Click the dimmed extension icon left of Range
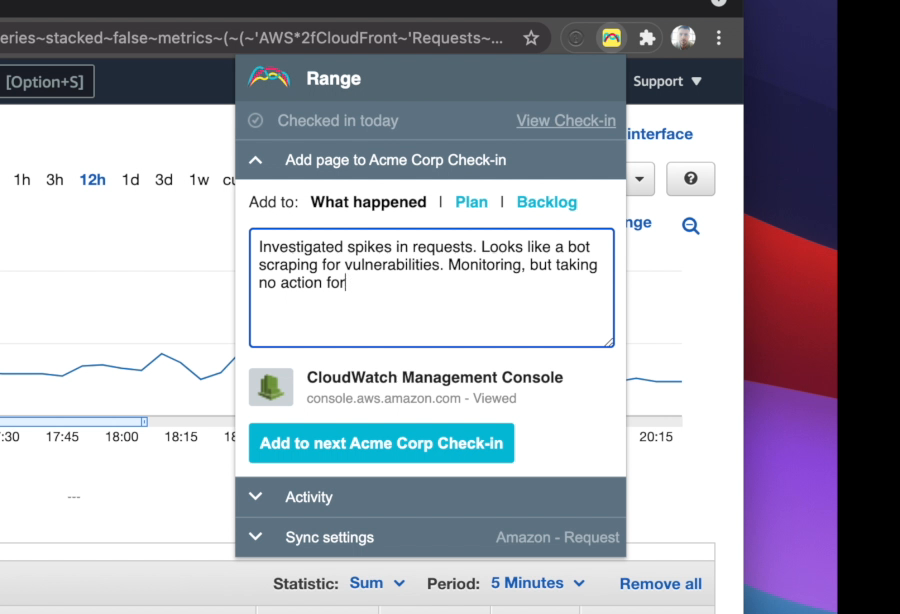 pos(576,38)
